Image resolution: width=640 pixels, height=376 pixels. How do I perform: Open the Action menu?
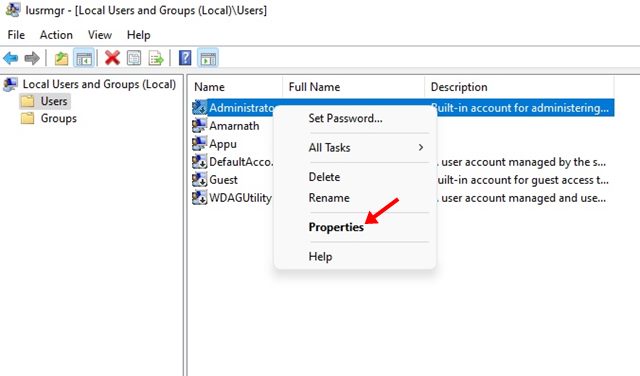56,35
